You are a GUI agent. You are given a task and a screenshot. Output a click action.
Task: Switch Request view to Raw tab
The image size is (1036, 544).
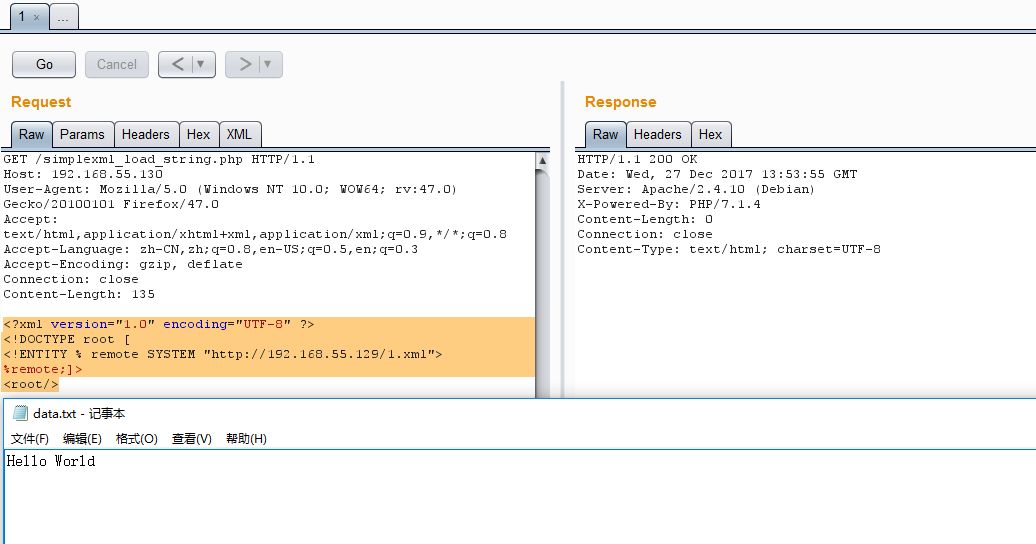click(31, 134)
